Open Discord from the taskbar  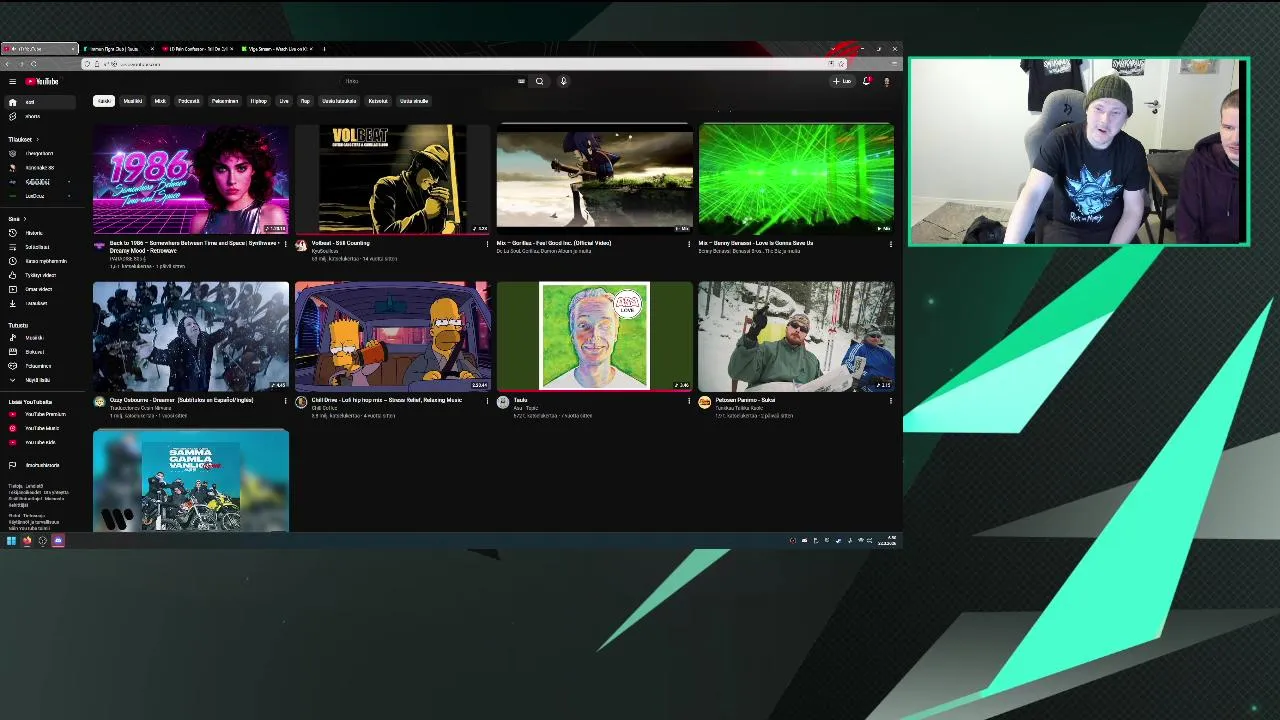pos(58,541)
